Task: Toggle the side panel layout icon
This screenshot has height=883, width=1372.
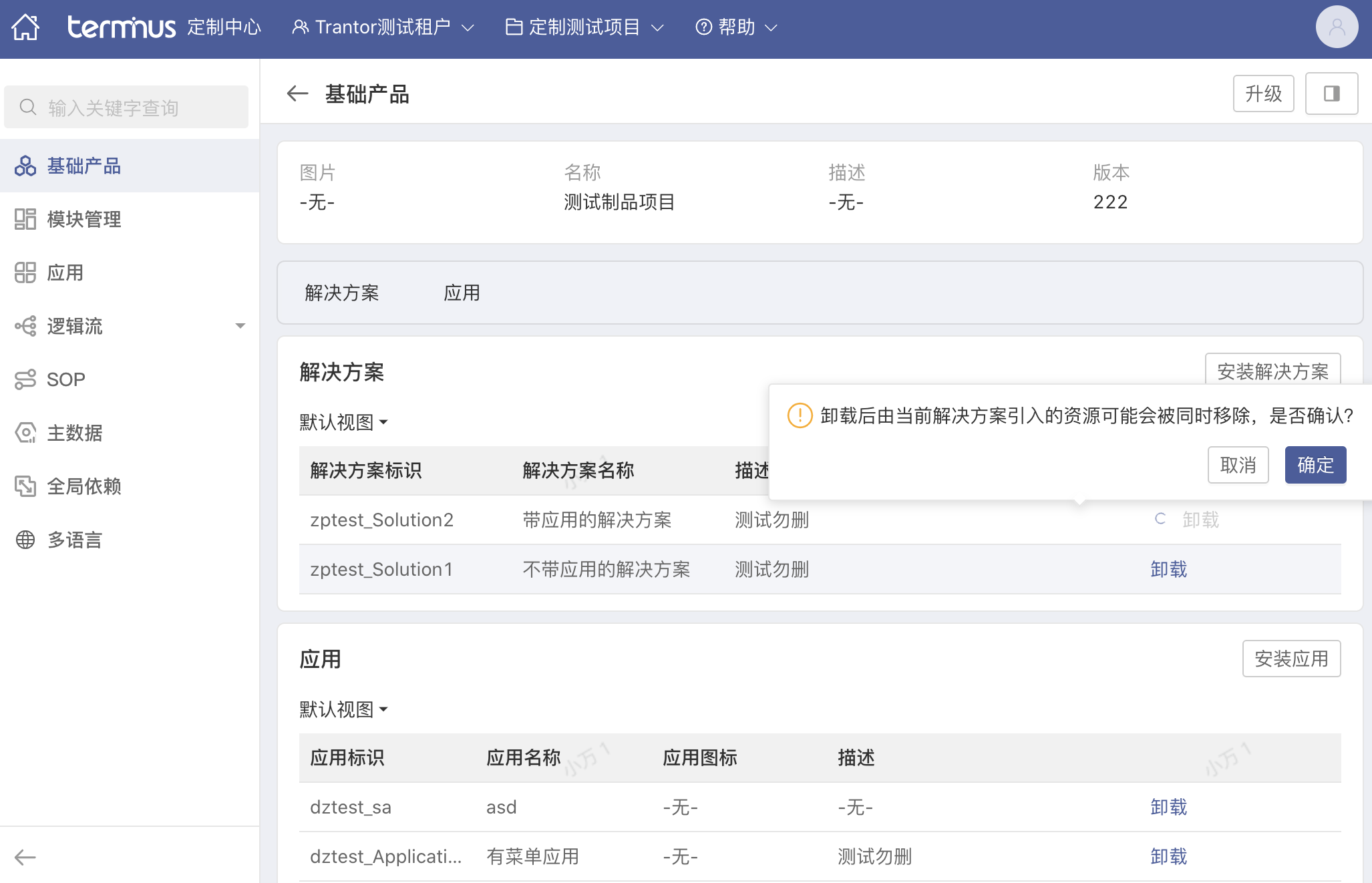Action: click(x=1331, y=94)
